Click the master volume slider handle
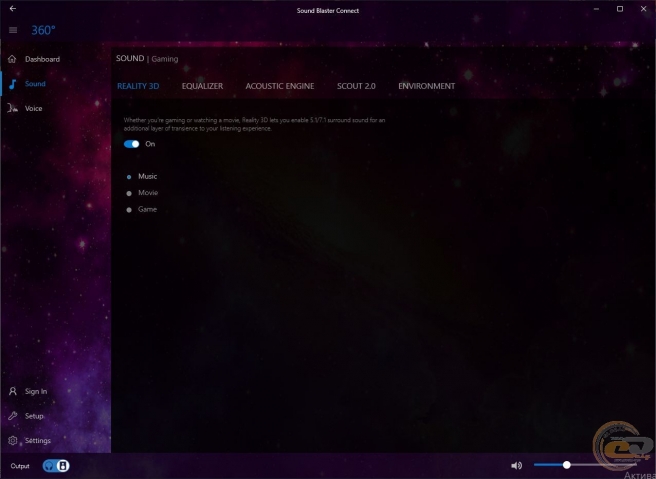Image resolution: width=656 pixels, height=479 pixels. click(x=566, y=465)
